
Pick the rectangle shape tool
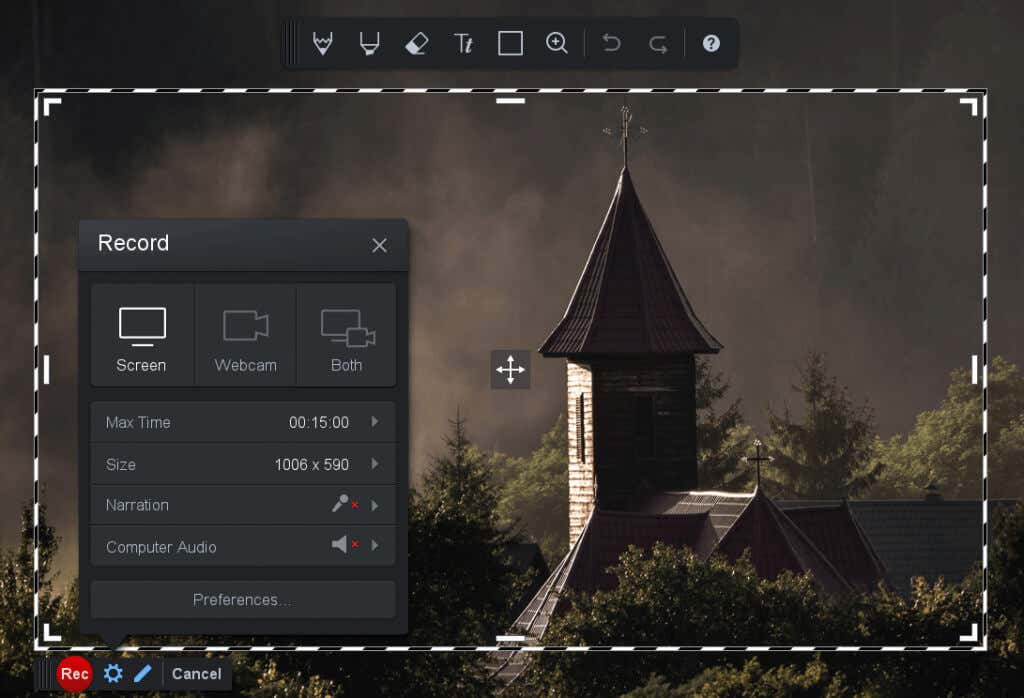tap(510, 44)
